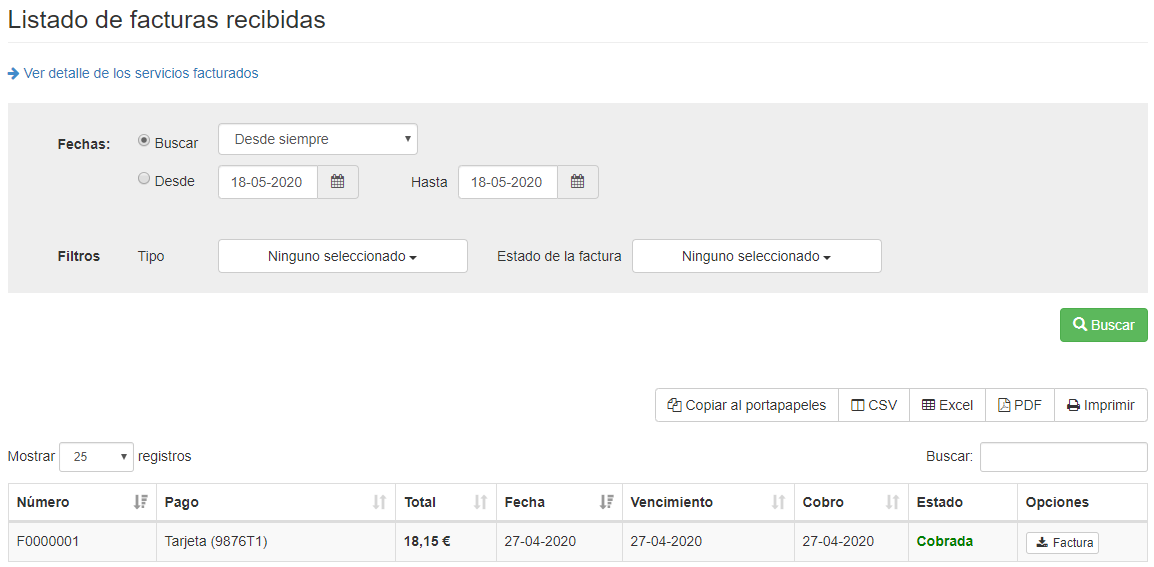Select the Buscar radio option
This screenshot has width=1154, height=567.
144,141
